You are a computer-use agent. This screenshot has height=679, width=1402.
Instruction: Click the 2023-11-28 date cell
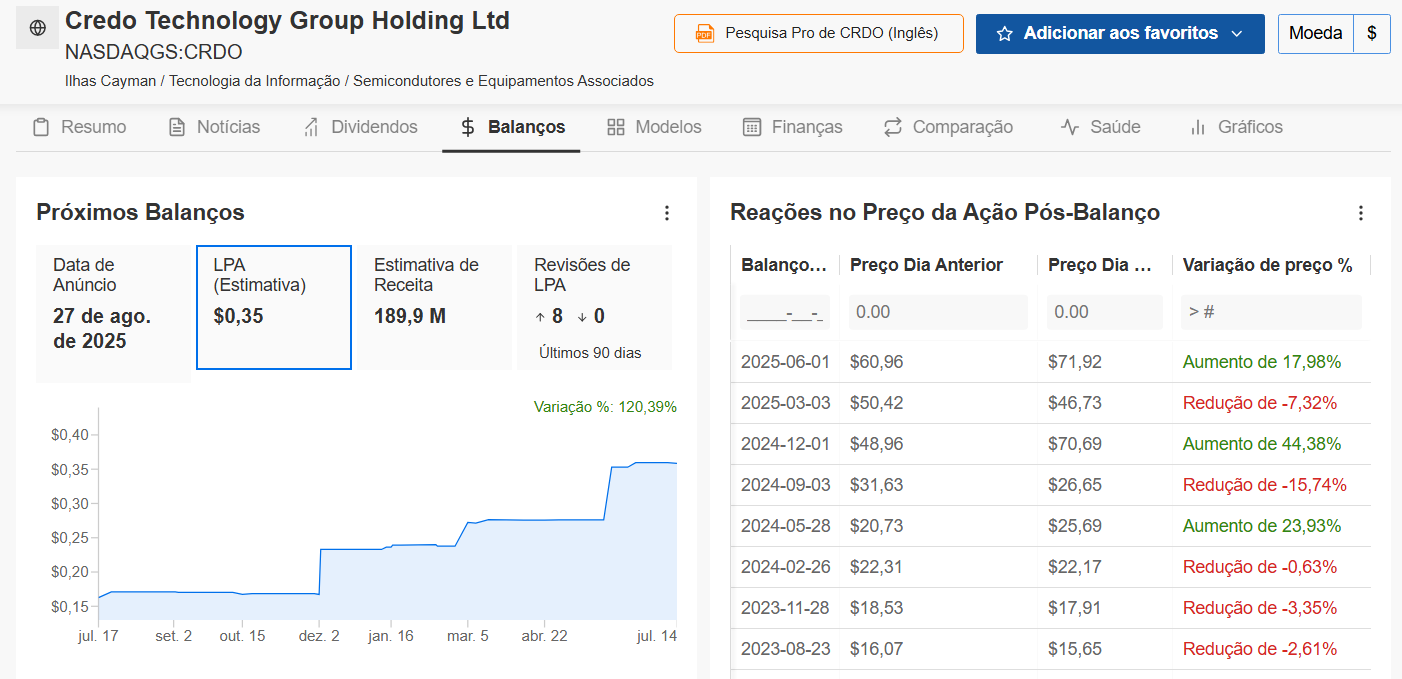[785, 608]
